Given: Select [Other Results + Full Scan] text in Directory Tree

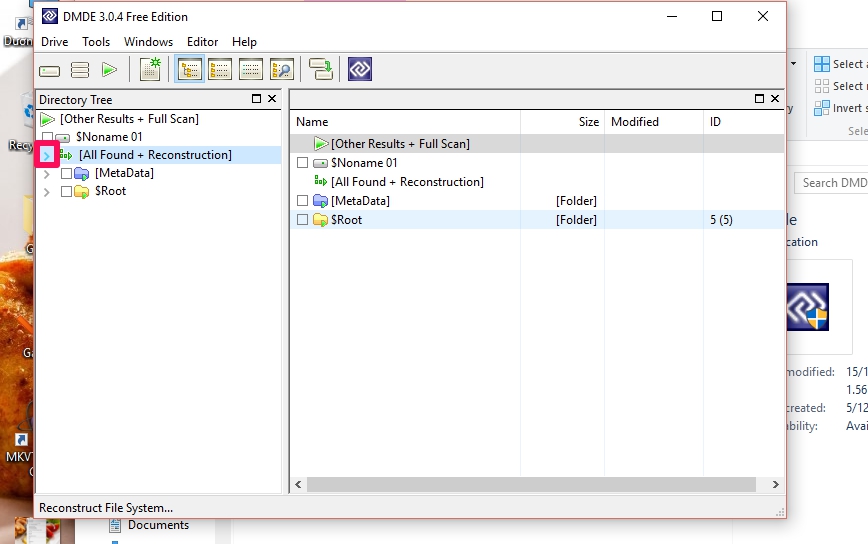Looking at the screenshot, I should [130, 119].
